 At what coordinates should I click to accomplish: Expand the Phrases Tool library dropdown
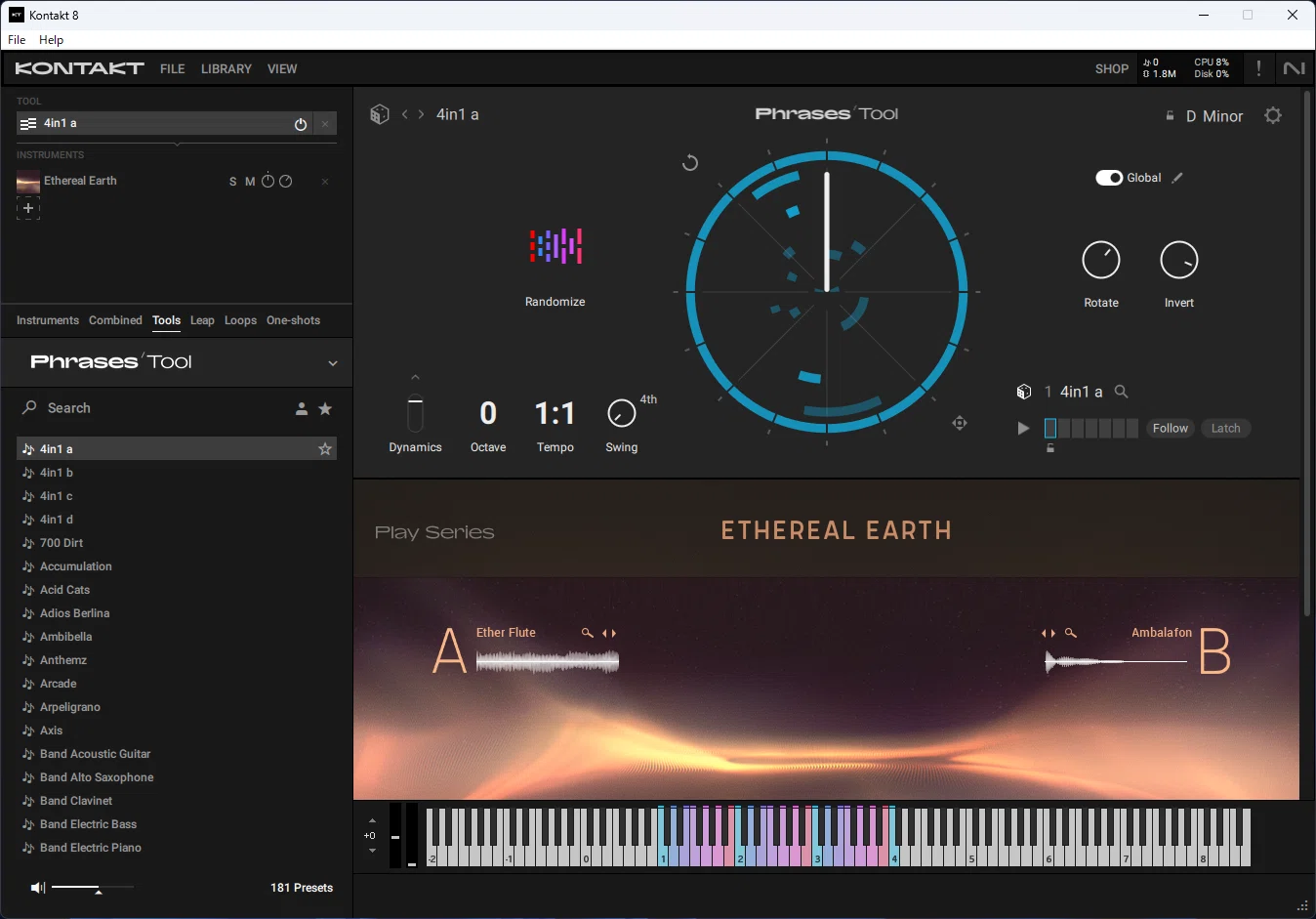333,363
